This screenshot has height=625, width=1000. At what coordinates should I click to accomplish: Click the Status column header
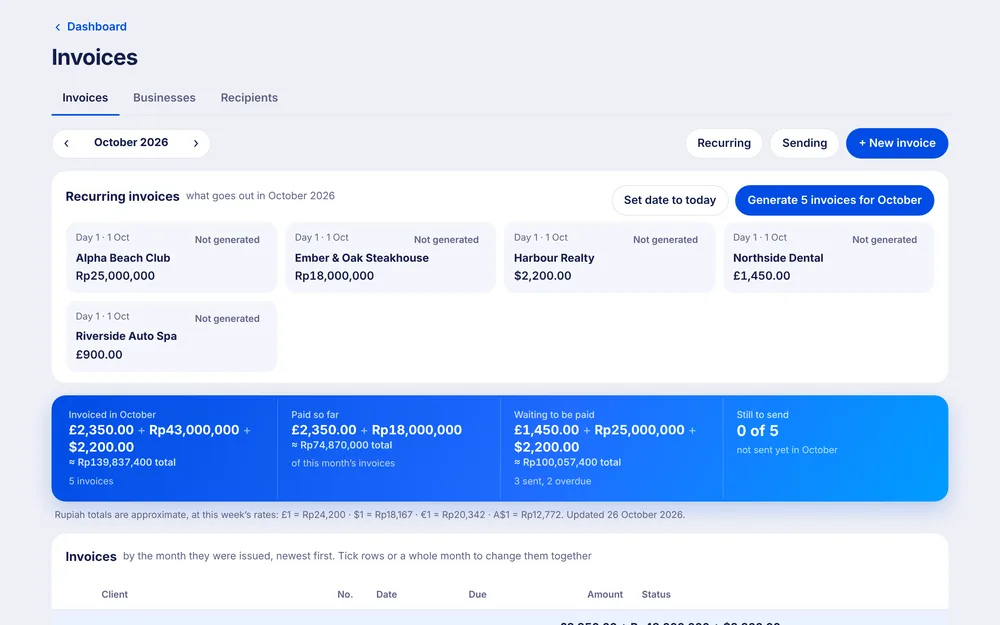click(656, 594)
